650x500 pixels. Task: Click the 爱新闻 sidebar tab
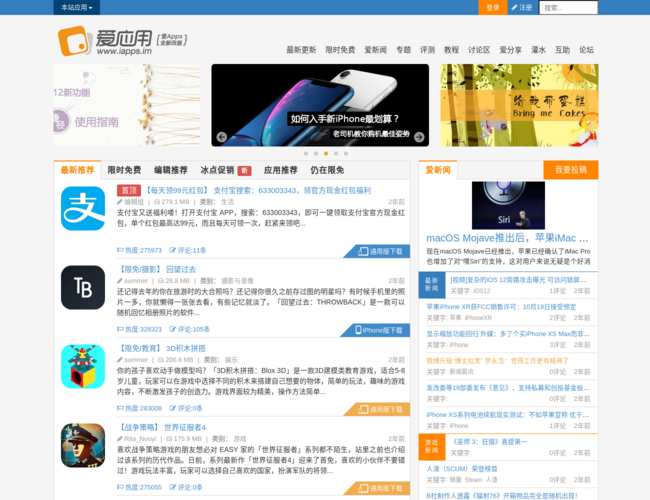(438, 170)
